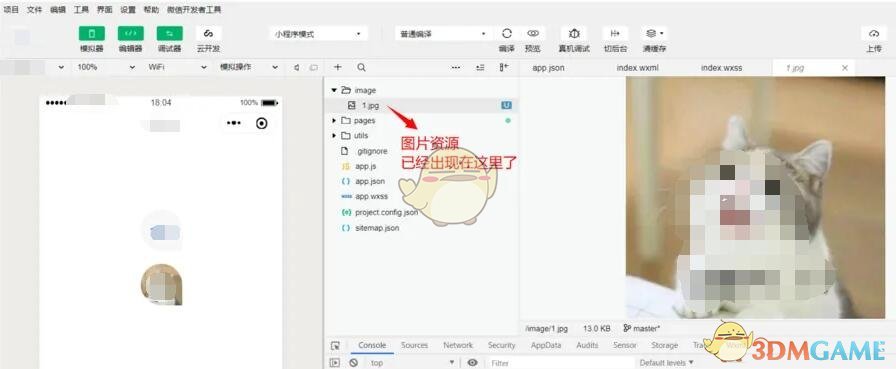896x369 pixels.
Task: Expand the utils folder
Action: [x=334, y=136]
